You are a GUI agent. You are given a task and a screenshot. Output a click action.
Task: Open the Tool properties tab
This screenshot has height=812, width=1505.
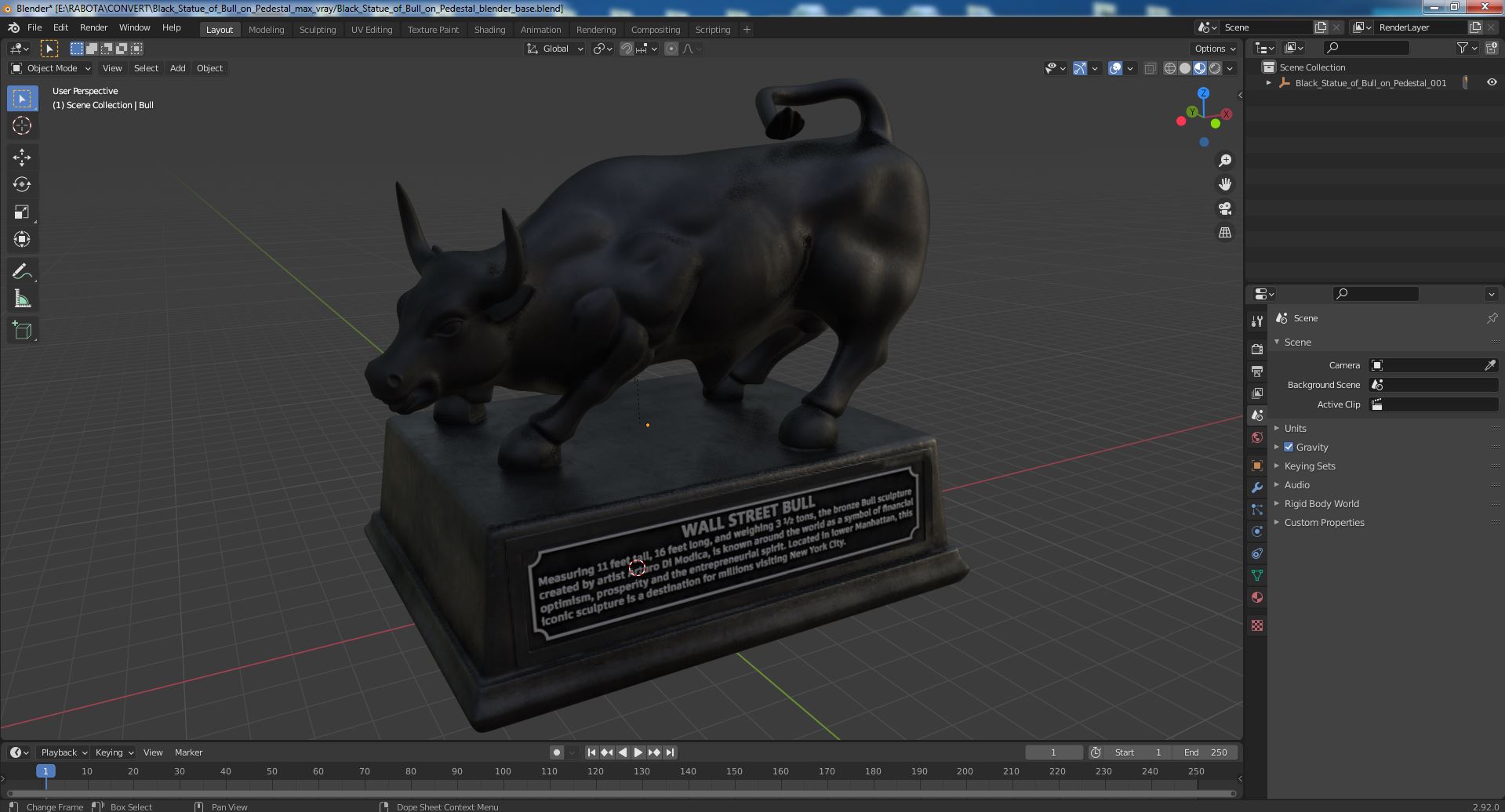pyautogui.click(x=1257, y=321)
